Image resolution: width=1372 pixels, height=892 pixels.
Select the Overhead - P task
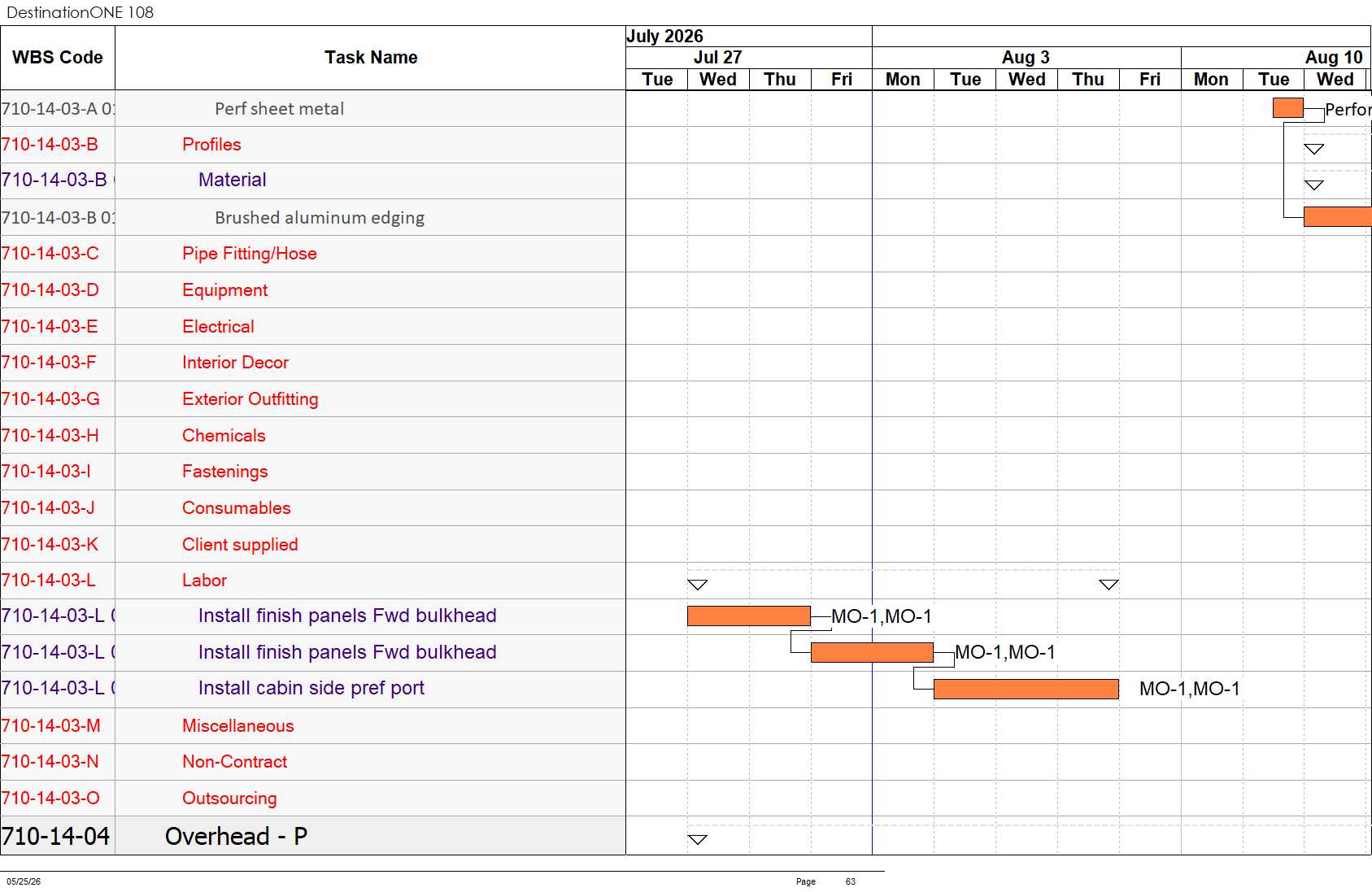click(236, 837)
